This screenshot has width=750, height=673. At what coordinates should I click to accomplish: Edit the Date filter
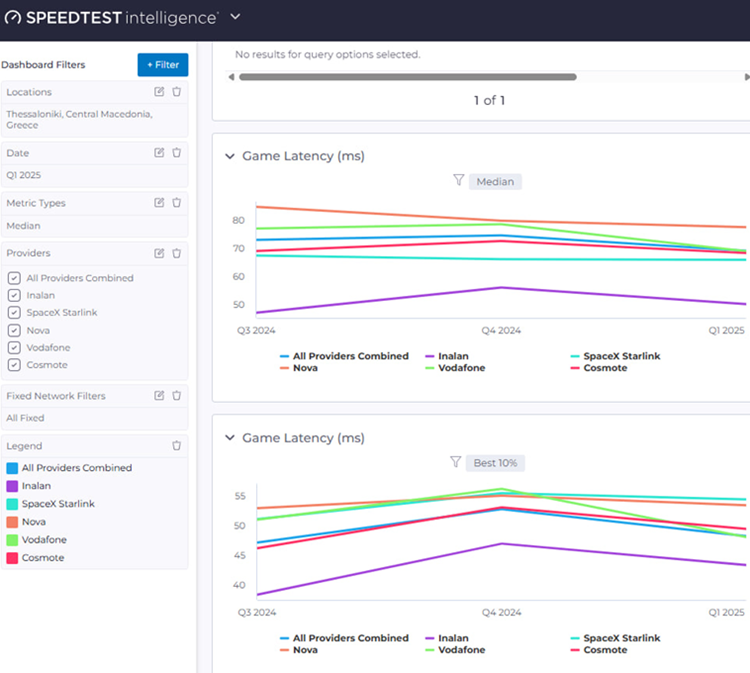159,153
